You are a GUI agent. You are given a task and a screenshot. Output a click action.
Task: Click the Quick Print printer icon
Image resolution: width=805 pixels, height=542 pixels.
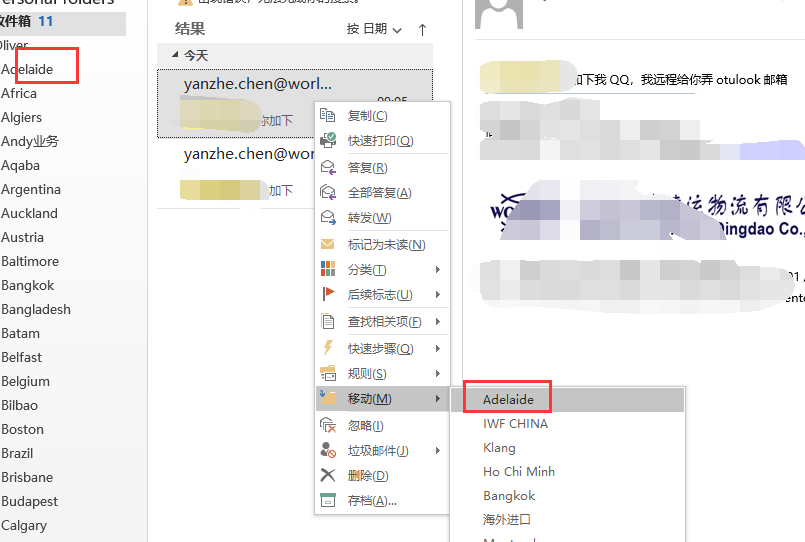point(328,140)
